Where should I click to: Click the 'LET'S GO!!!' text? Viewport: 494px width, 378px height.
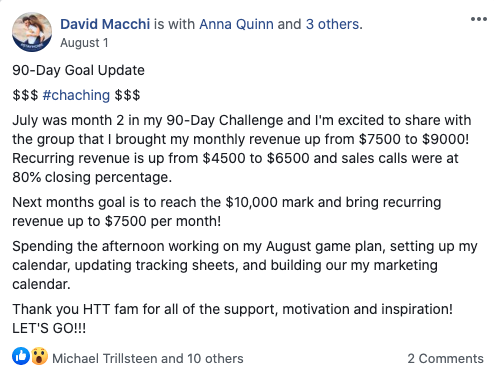point(49,329)
